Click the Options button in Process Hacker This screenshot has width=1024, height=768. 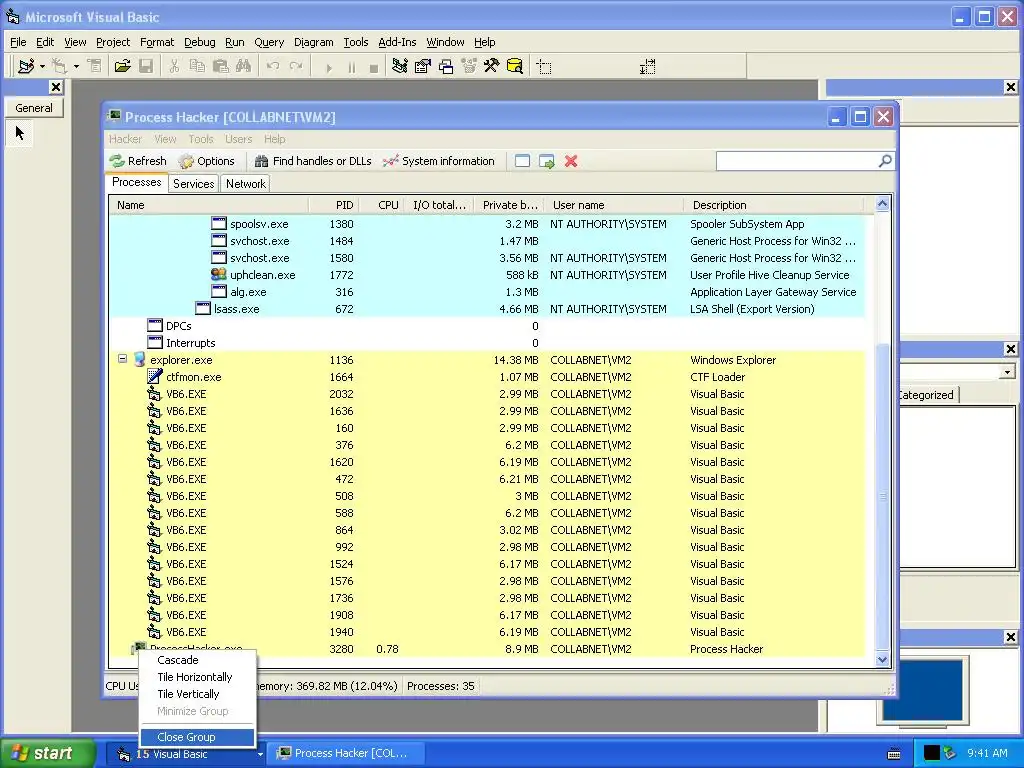point(207,161)
